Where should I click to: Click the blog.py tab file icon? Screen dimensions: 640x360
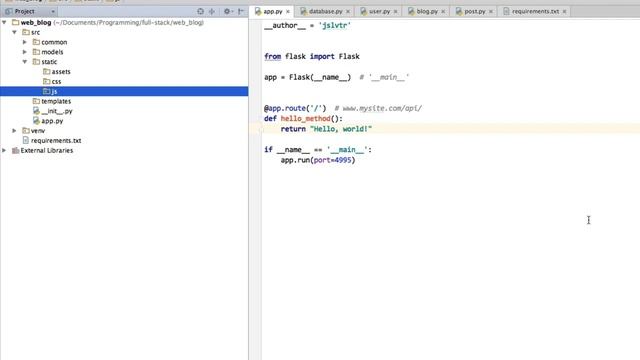411,11
